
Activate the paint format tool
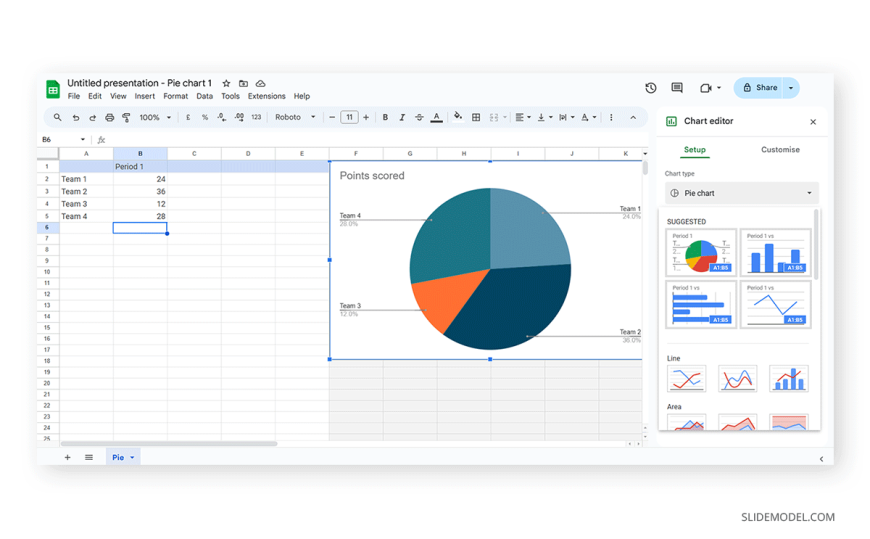coord(127,118)
